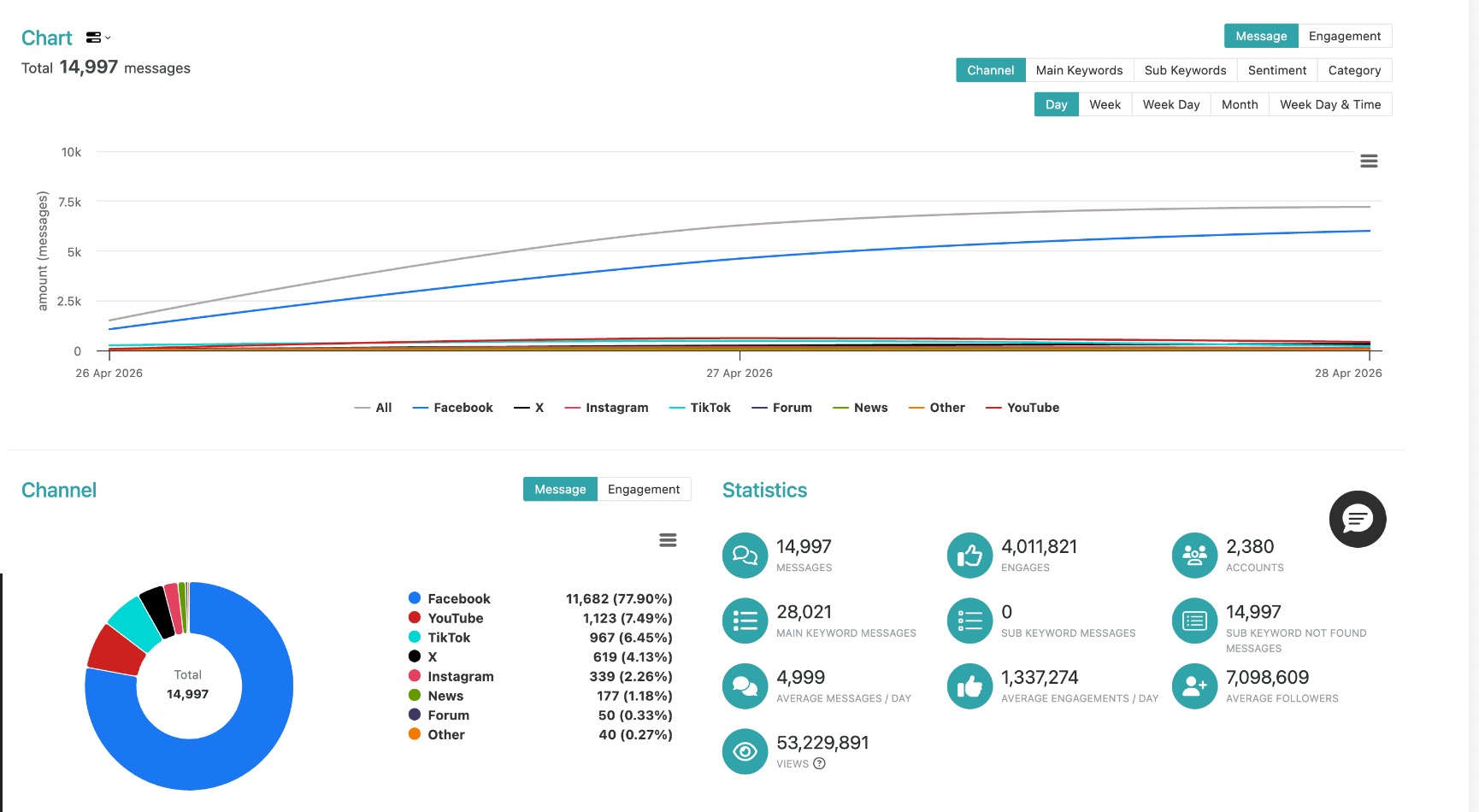Screen dimensions: 1479x812
Task: Open the chat support bubble
Action: pos(1358,519)
